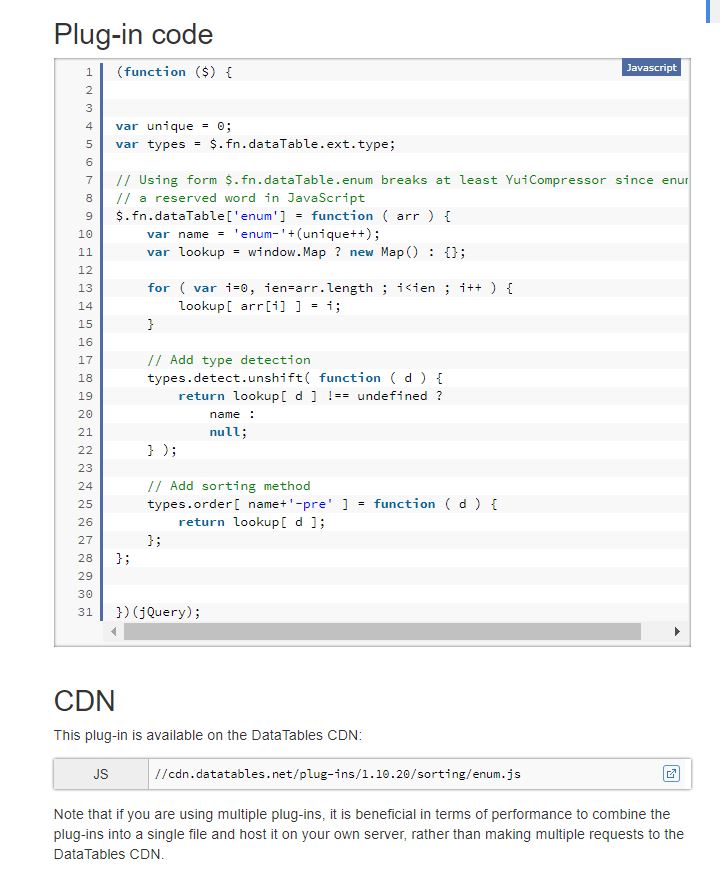
Task: Click the 'var lookup = window.Map' line
Action: 306,252
